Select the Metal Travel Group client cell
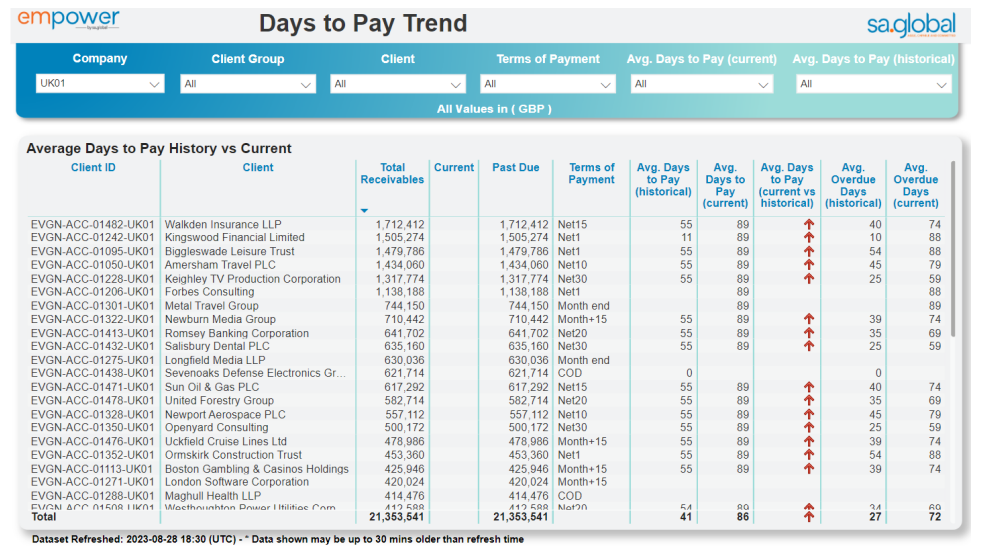Screen dimensions: 982x546 click(x=212, y=306)
